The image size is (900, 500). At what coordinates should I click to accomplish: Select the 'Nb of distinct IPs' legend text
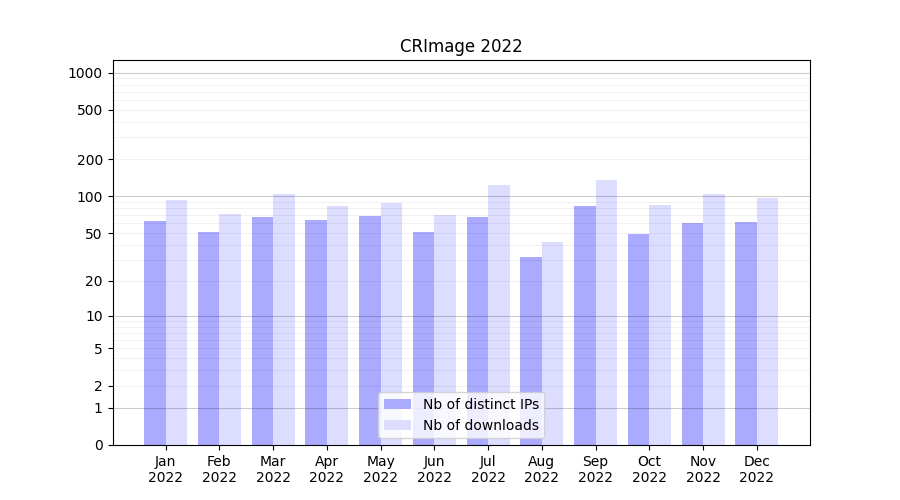(x=480, y=404)
